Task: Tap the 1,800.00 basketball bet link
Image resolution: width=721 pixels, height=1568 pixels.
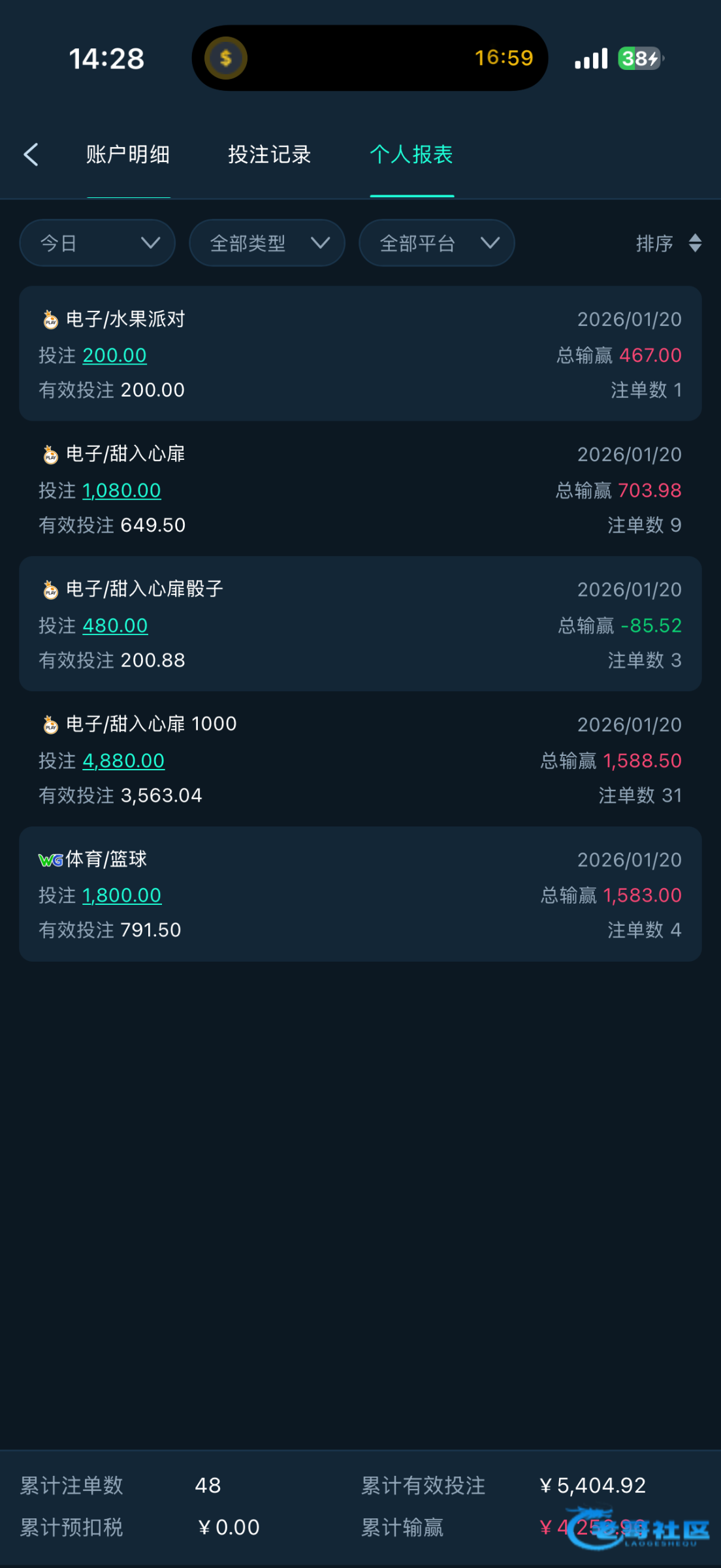Action: (121, 896)
